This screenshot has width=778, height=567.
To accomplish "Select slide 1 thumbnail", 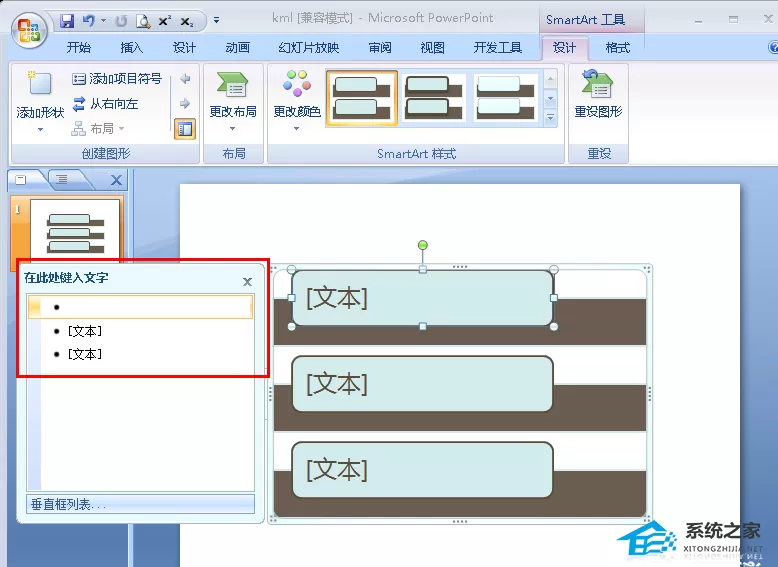I will tap(75, 229).
